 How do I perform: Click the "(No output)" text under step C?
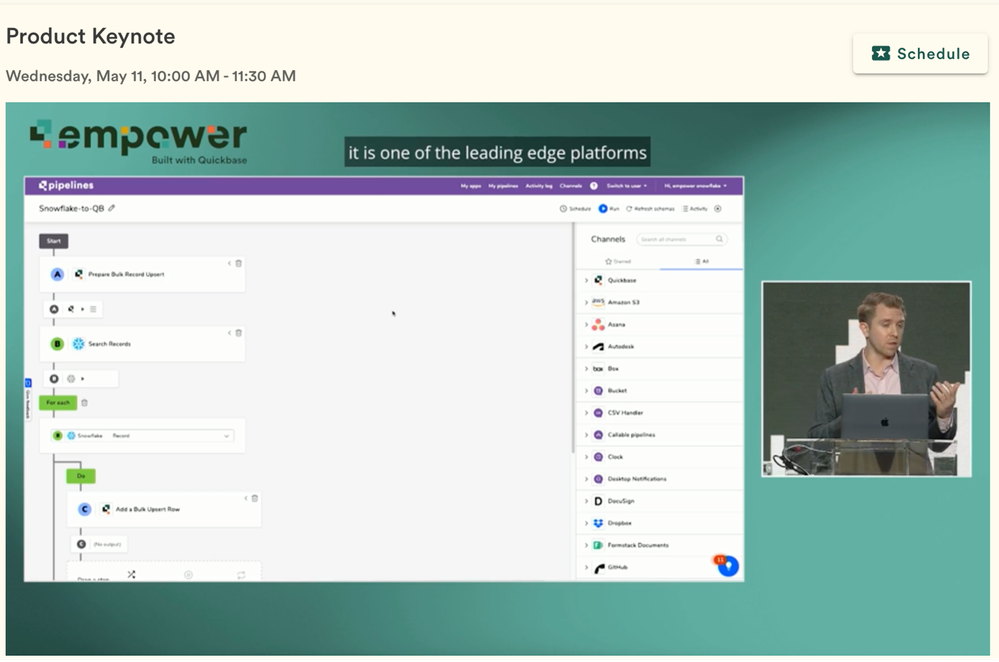coord(106,544)
